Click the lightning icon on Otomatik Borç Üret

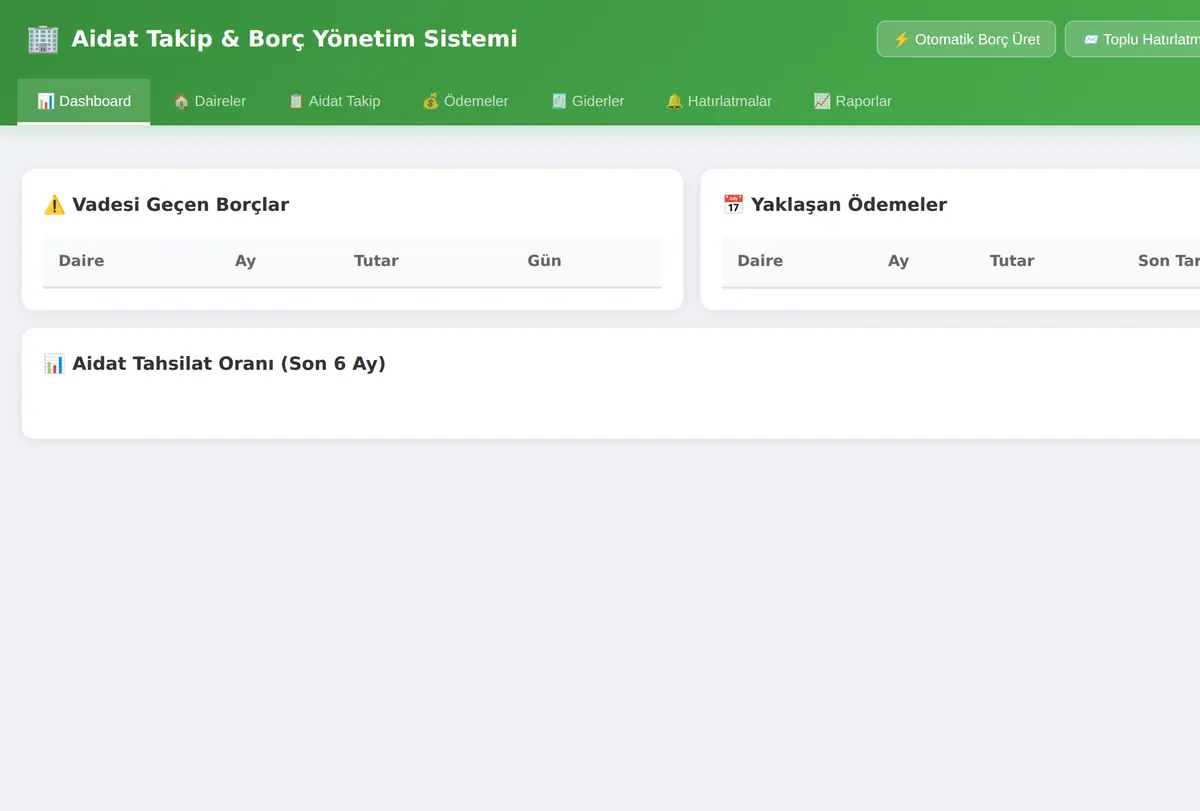pyautogui.click(x=901, y=40)
